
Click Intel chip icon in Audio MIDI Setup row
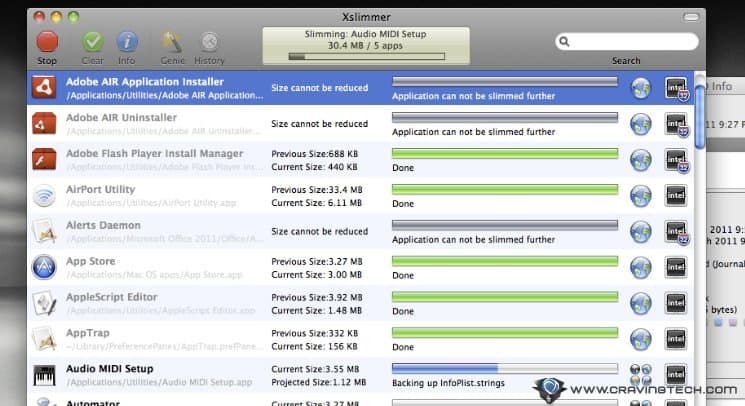[676, 375]
